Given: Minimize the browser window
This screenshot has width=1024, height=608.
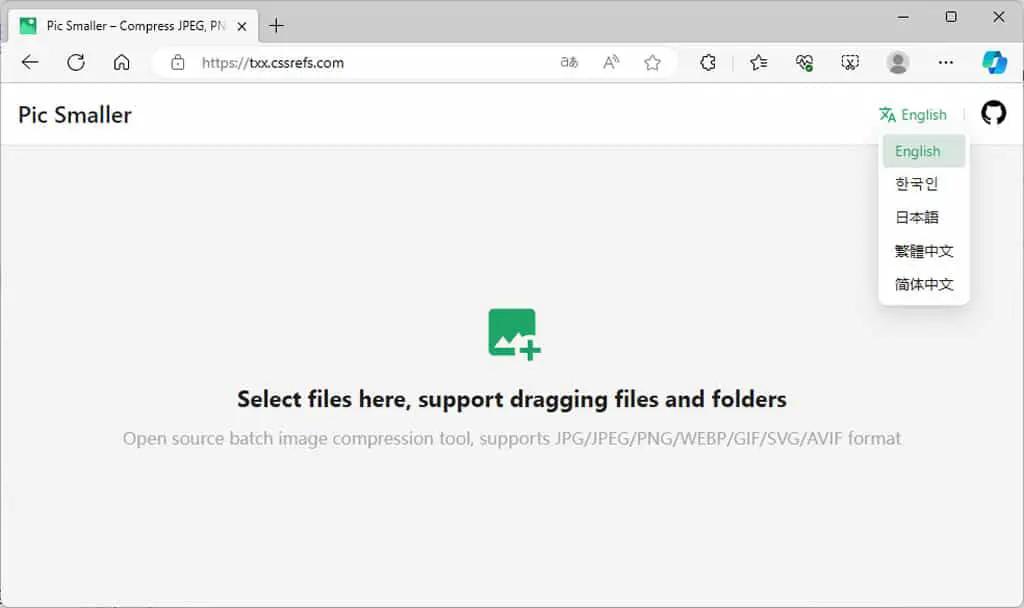Looking at the screenshot, I should (x=903, y=18).
